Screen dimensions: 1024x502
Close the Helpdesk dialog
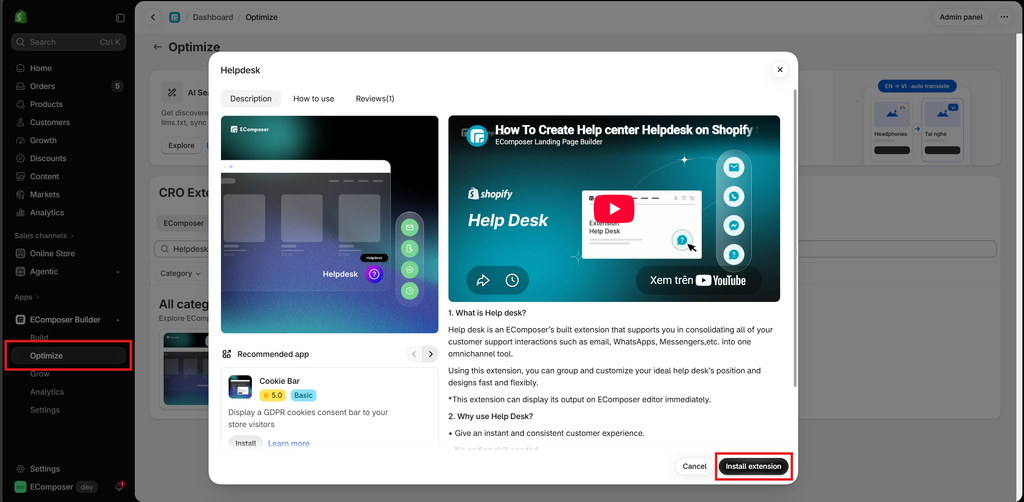click(780, 70)
